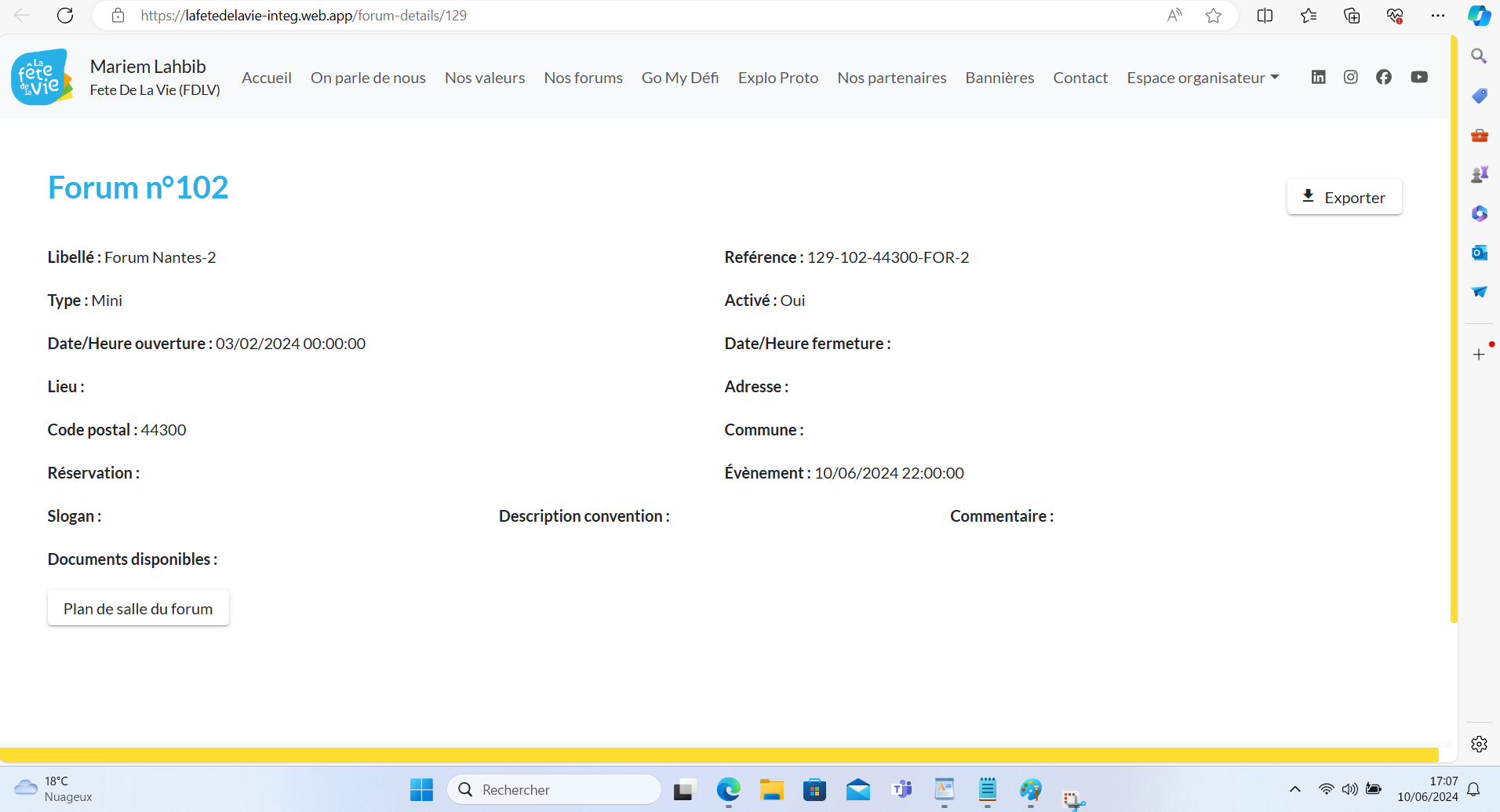Refresh the page with reload icon
The image size is (1500, 812).
(65, 16)
